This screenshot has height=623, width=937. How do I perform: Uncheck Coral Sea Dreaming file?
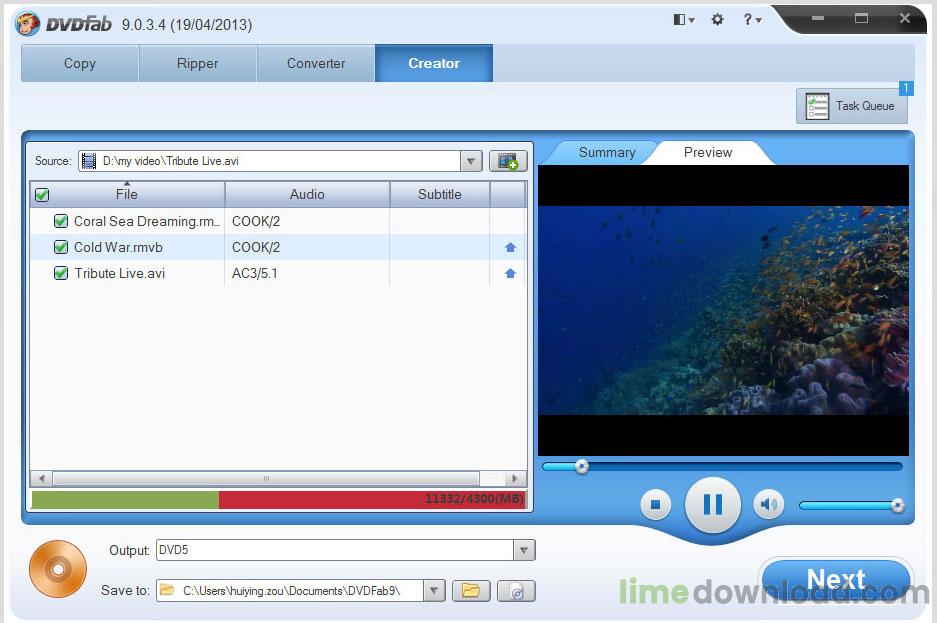point(60,221)
